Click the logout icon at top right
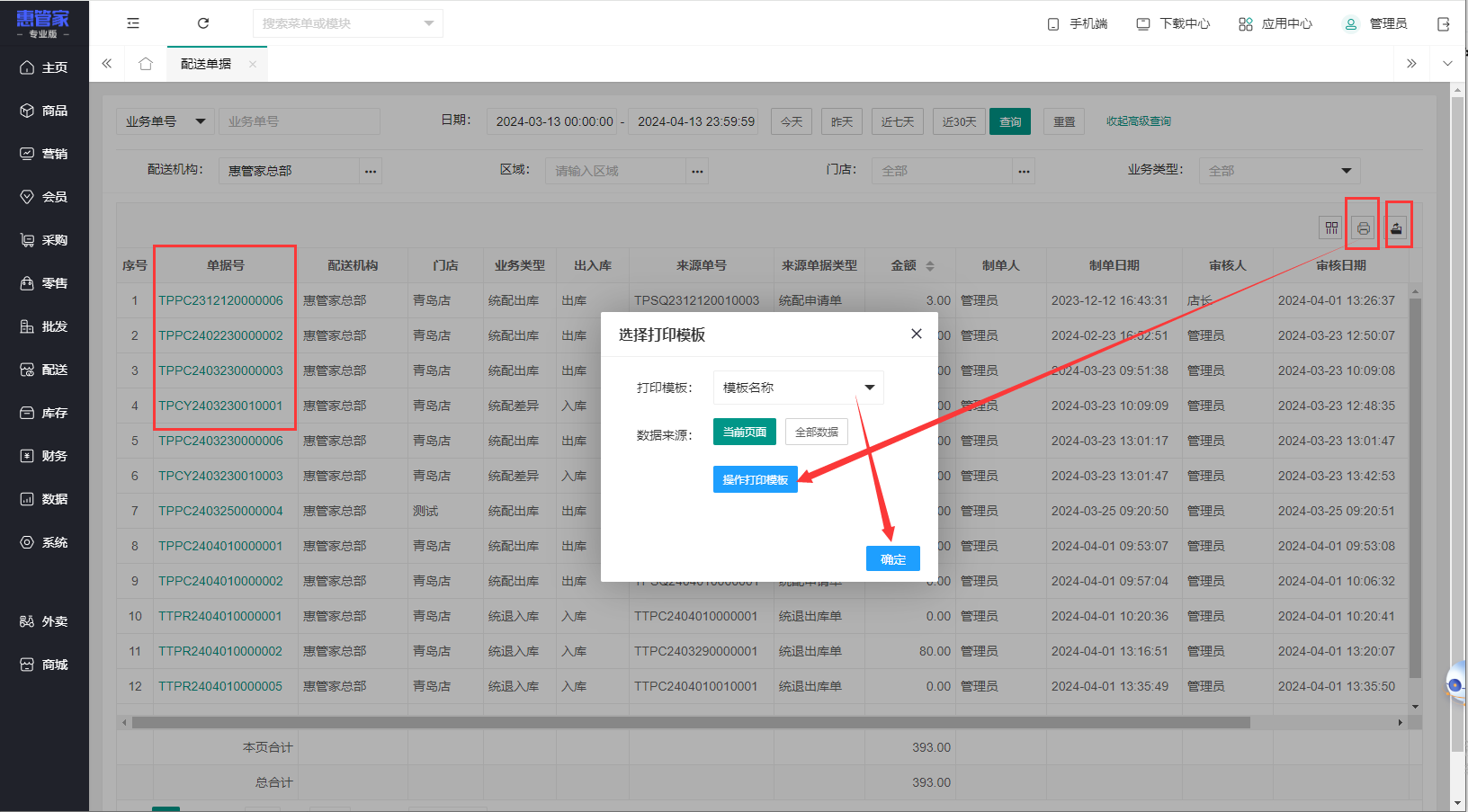This screenshot has height=812, width=1468. pyautogui.click(x=1444, y=24)
